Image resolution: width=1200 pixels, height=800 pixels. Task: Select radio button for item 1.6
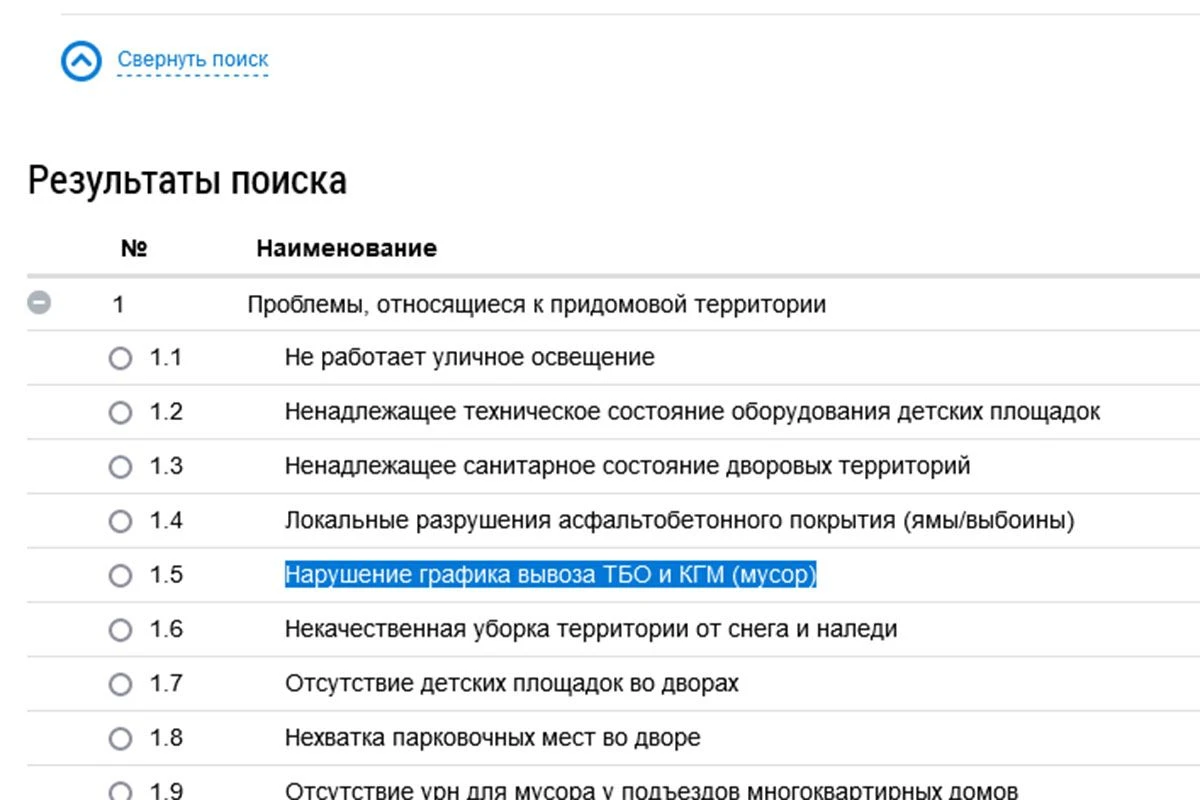click(120, 630)
